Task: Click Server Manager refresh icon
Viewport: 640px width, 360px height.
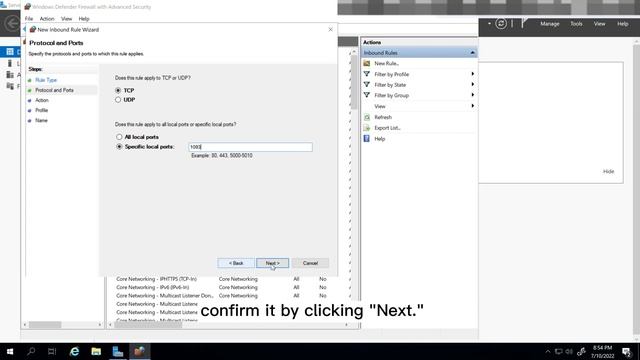Action: pos(501,24)
